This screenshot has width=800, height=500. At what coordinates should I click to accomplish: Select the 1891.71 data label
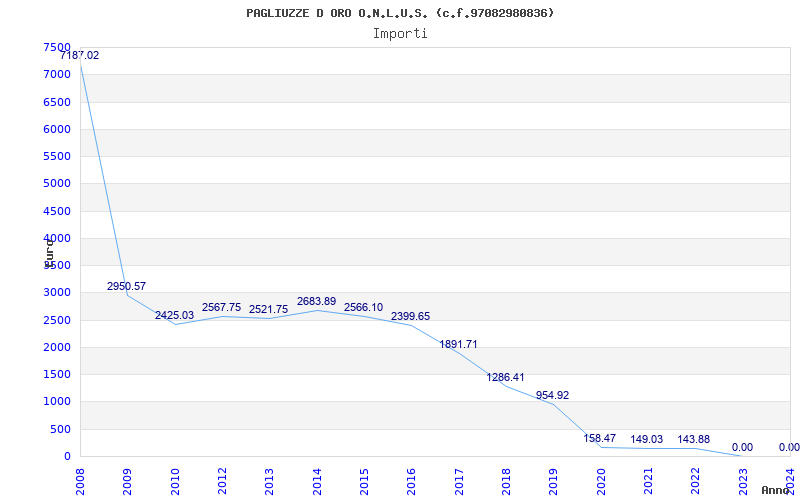[458, 344]
